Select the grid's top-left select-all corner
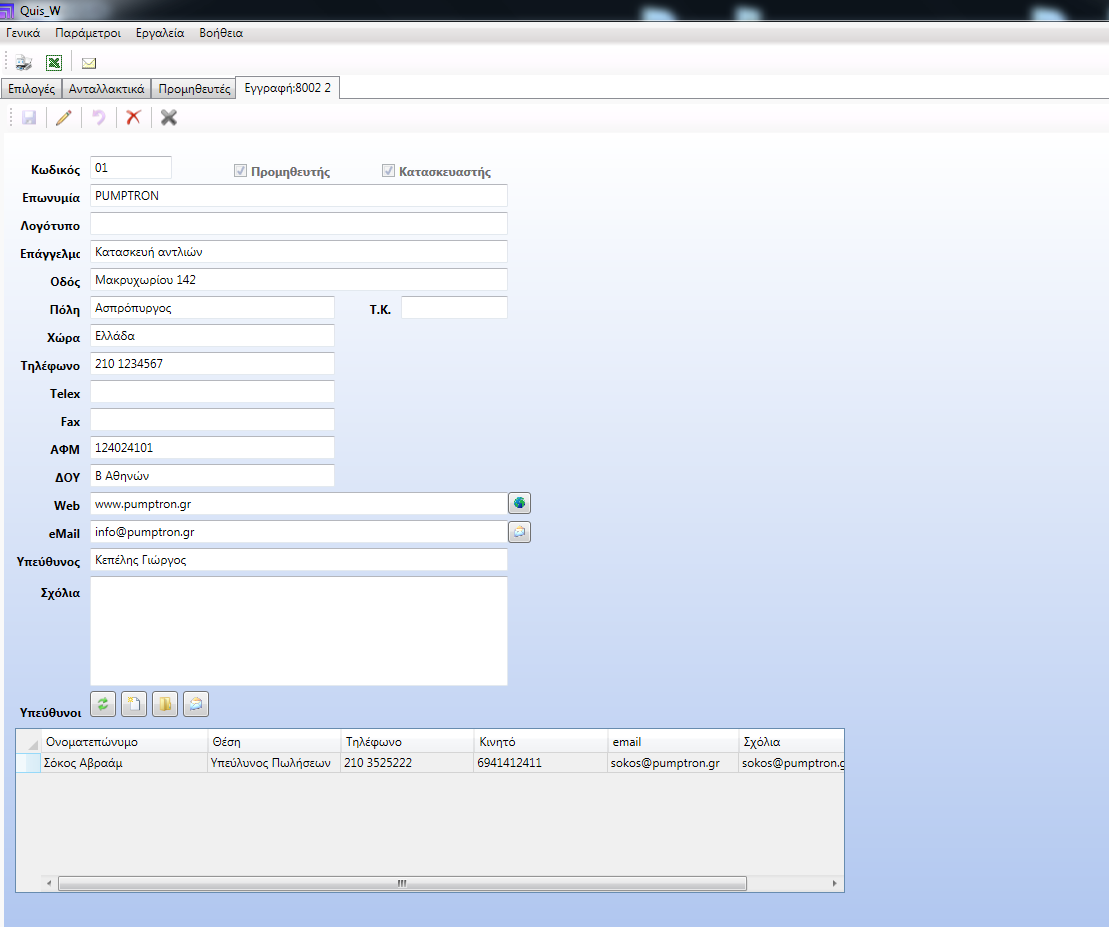1109x927 pixels. [28, 742]
